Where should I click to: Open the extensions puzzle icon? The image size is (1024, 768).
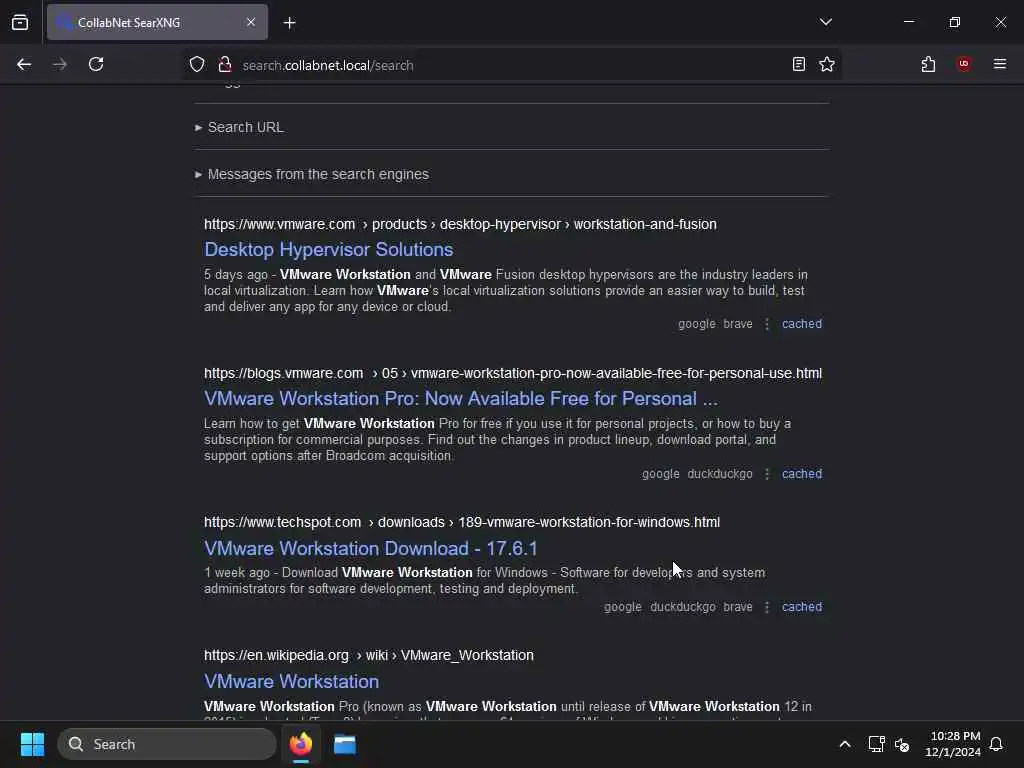pos(928,64)
